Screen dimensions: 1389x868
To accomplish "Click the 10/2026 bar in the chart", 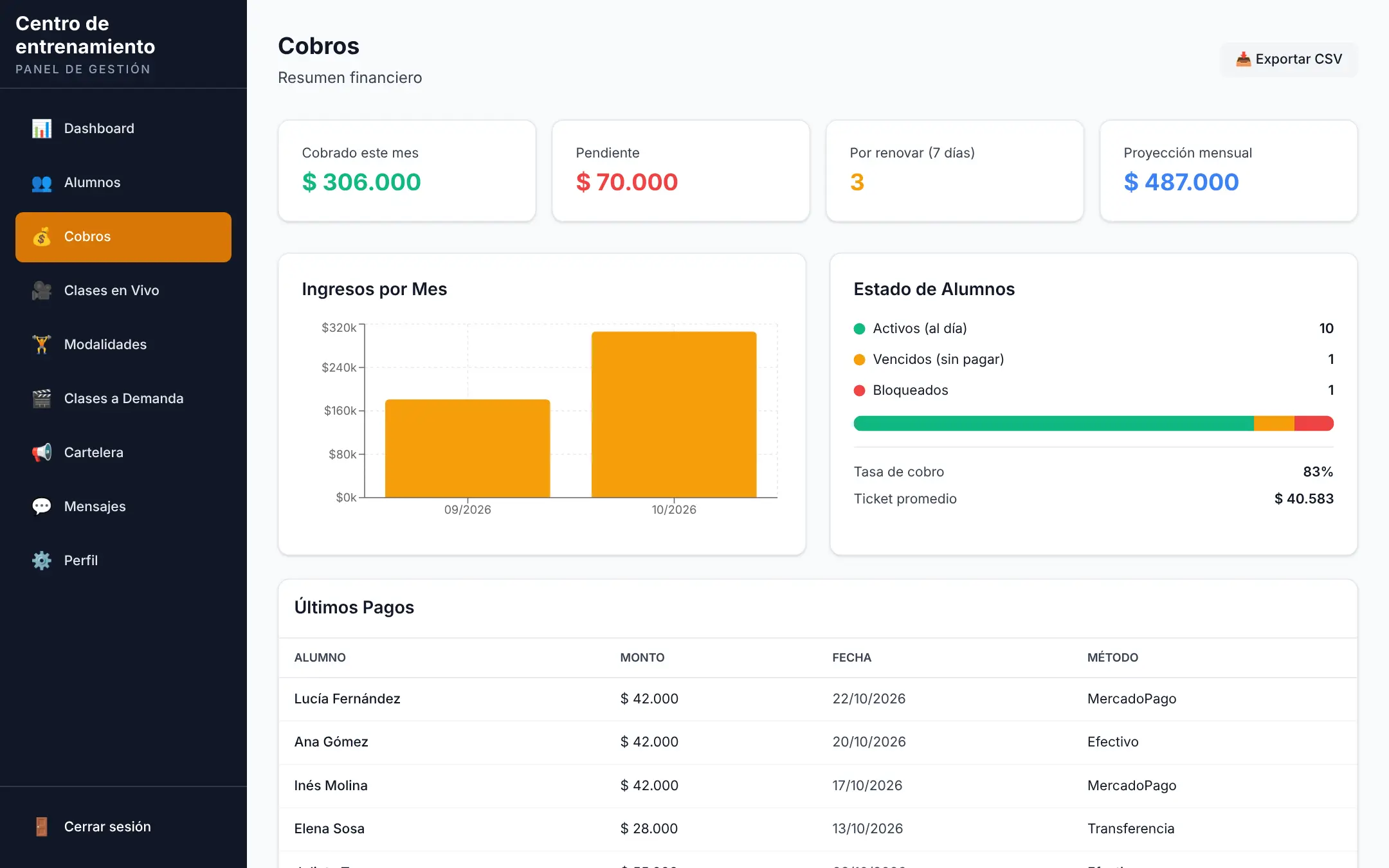I will click(x=674, y=415).
